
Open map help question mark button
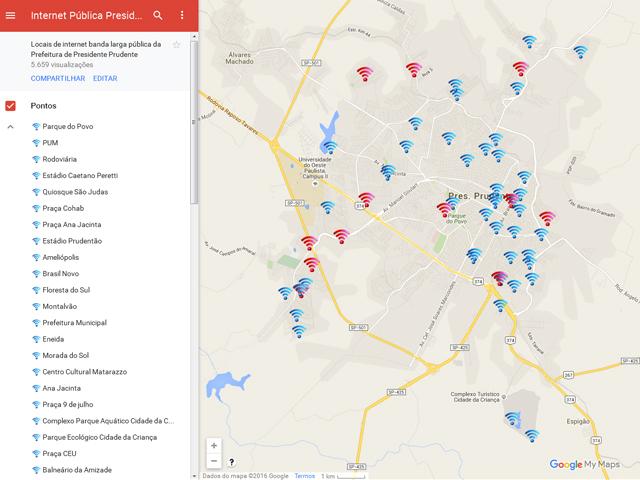(231, 462)
